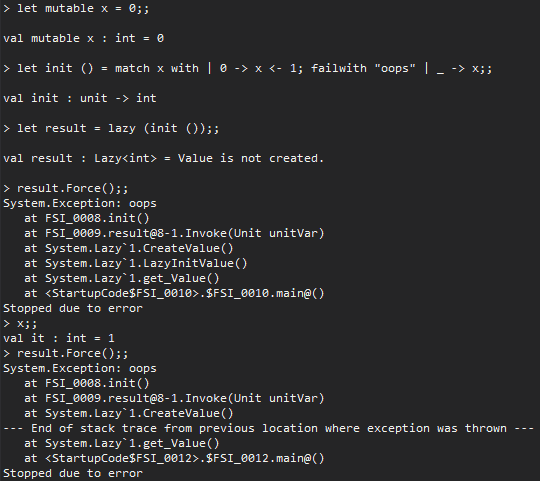The height and width of the screenshot is (481, 540).
Task: Click the System.Lazy`1.LazyInitValue() line
Action: [136, 263]
